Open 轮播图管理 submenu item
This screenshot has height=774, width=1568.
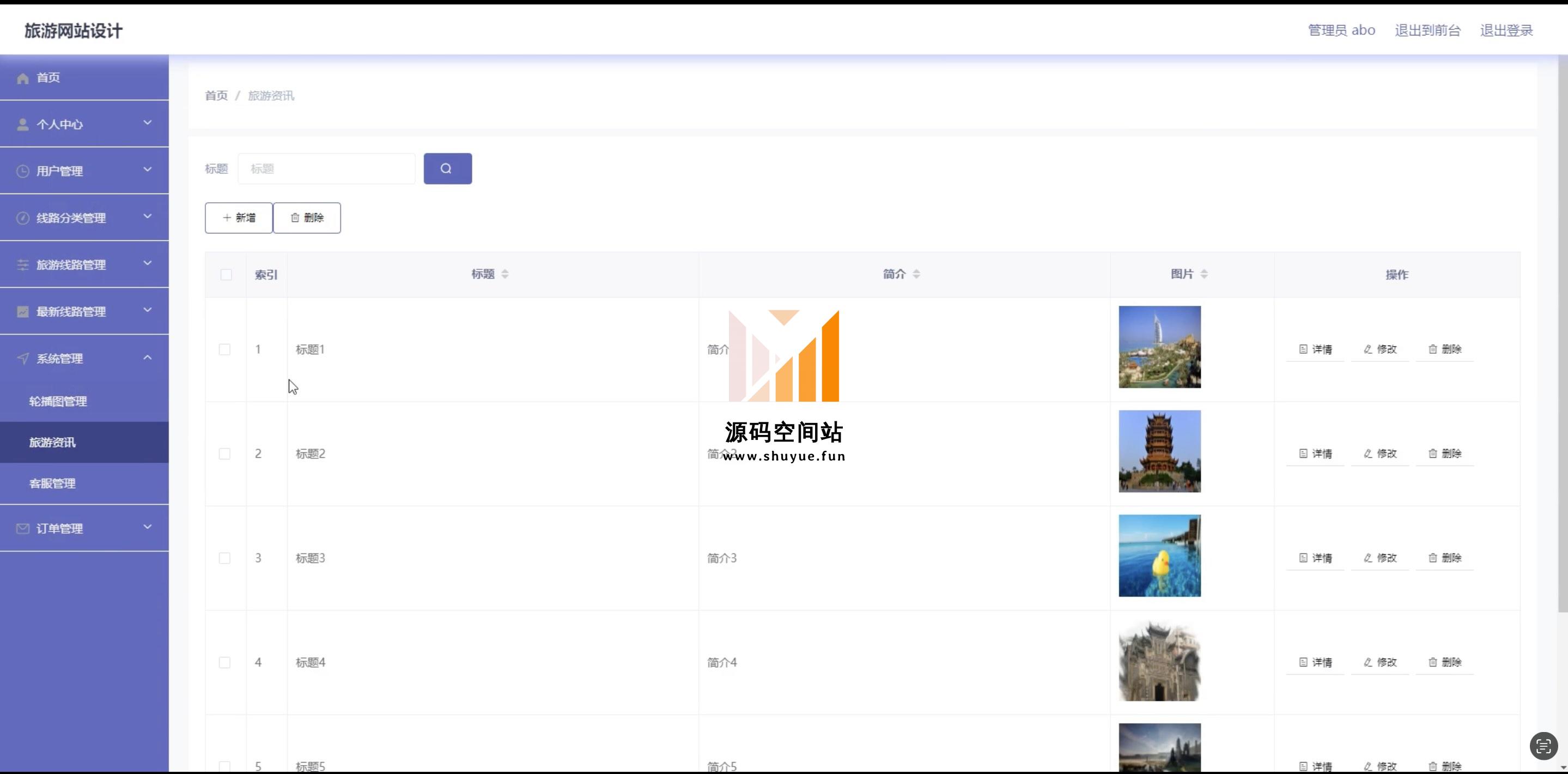pyautogui.click(x=84, y=401)
